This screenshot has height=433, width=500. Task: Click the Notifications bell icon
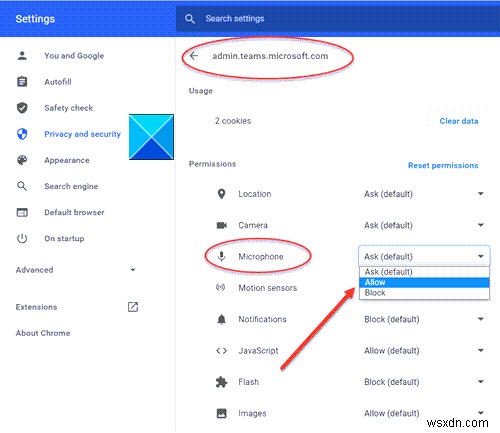pos(222,319)
